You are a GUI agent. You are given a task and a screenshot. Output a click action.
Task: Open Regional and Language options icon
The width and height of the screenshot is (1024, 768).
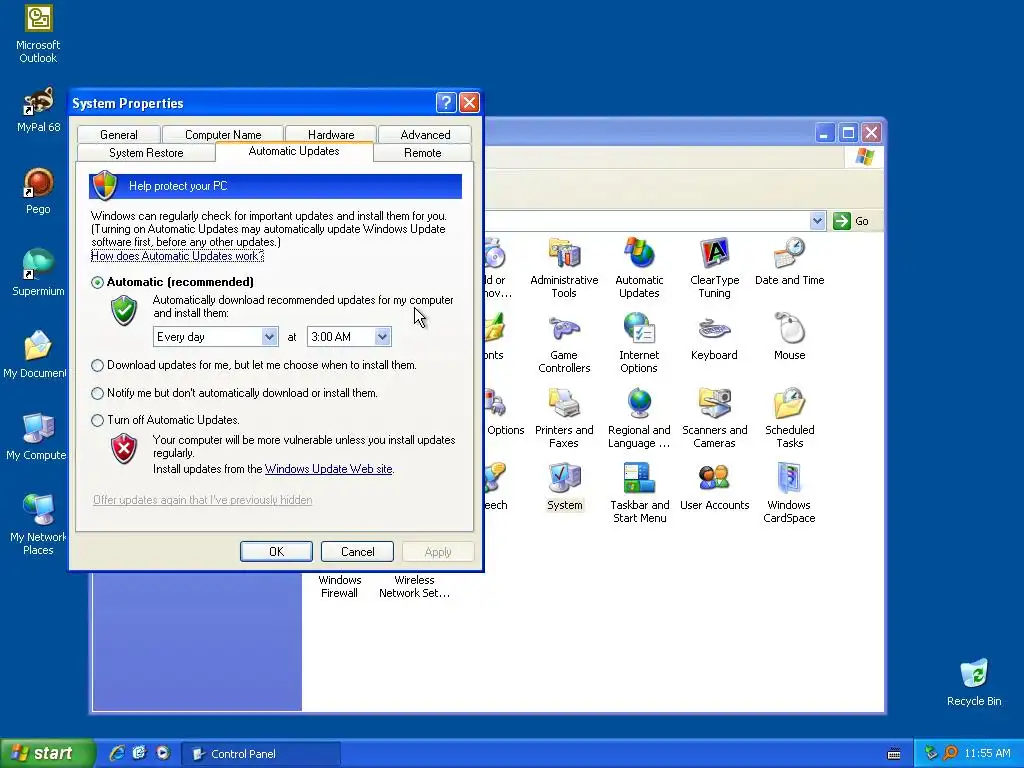pyautogui.click(x=639, y=418)
